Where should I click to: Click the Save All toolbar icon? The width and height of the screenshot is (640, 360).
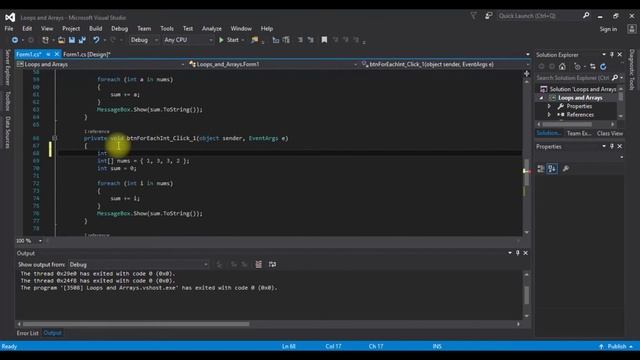(x=82, y=40)
